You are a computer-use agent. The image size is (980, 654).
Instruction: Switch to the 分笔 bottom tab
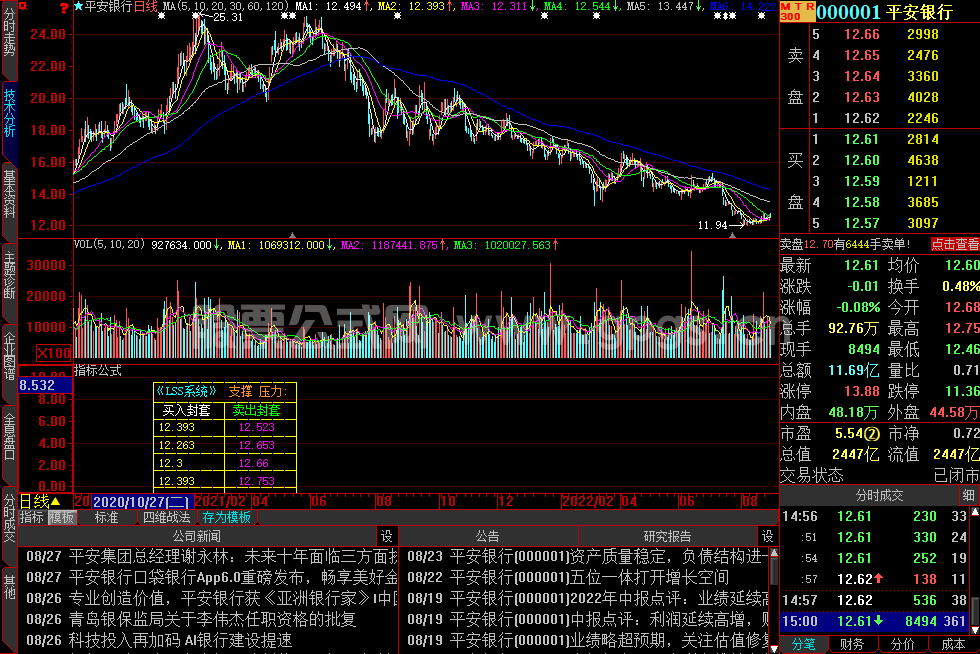coord(804,645)
